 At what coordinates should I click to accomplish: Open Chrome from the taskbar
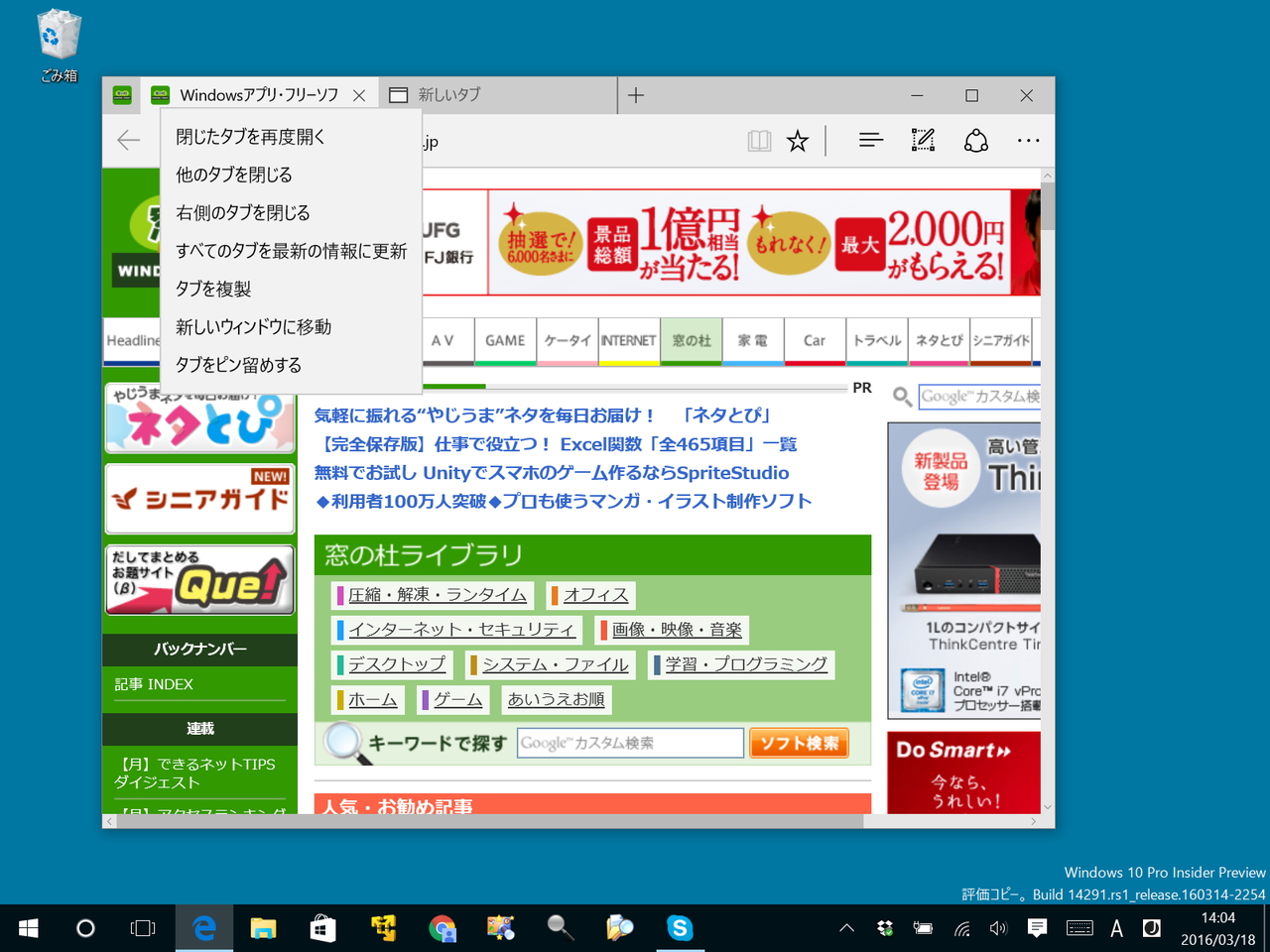pyautogui.click(x=442, y=928)
